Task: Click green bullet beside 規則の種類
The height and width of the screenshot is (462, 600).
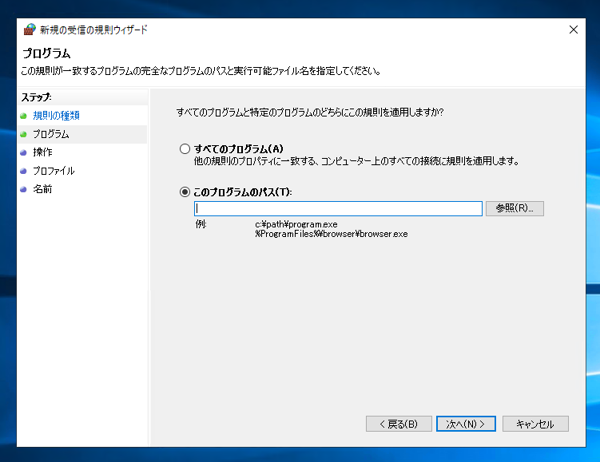Action: click(x=23, y=116)
